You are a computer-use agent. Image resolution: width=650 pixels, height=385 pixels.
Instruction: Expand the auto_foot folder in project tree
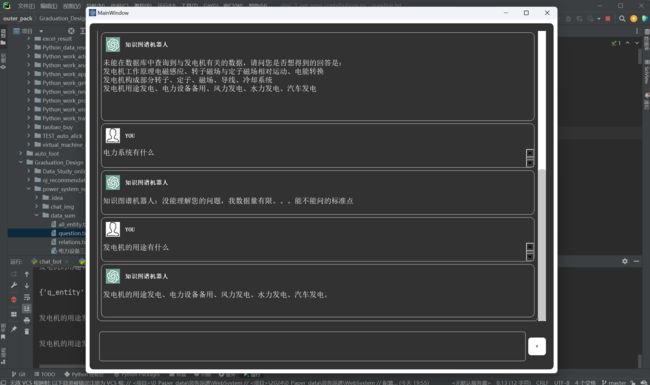pyautogui.click(x=21, y=153)
